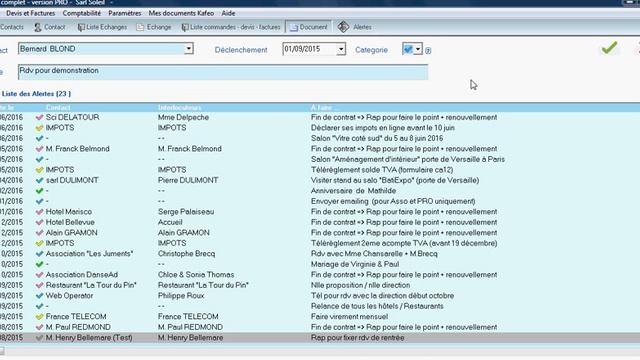Click the Echange page icon
Screen dimensions: 640x360
point(140,27)
